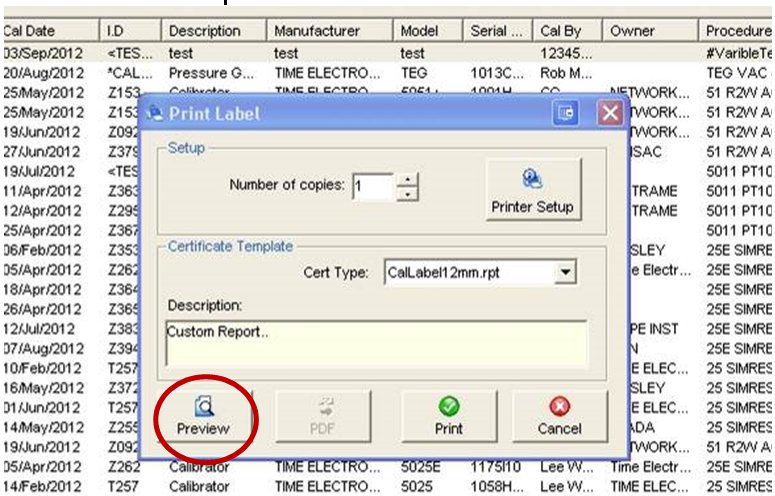Cancel the Print Label dialog

pyautogui.click(x=559, y=416)
